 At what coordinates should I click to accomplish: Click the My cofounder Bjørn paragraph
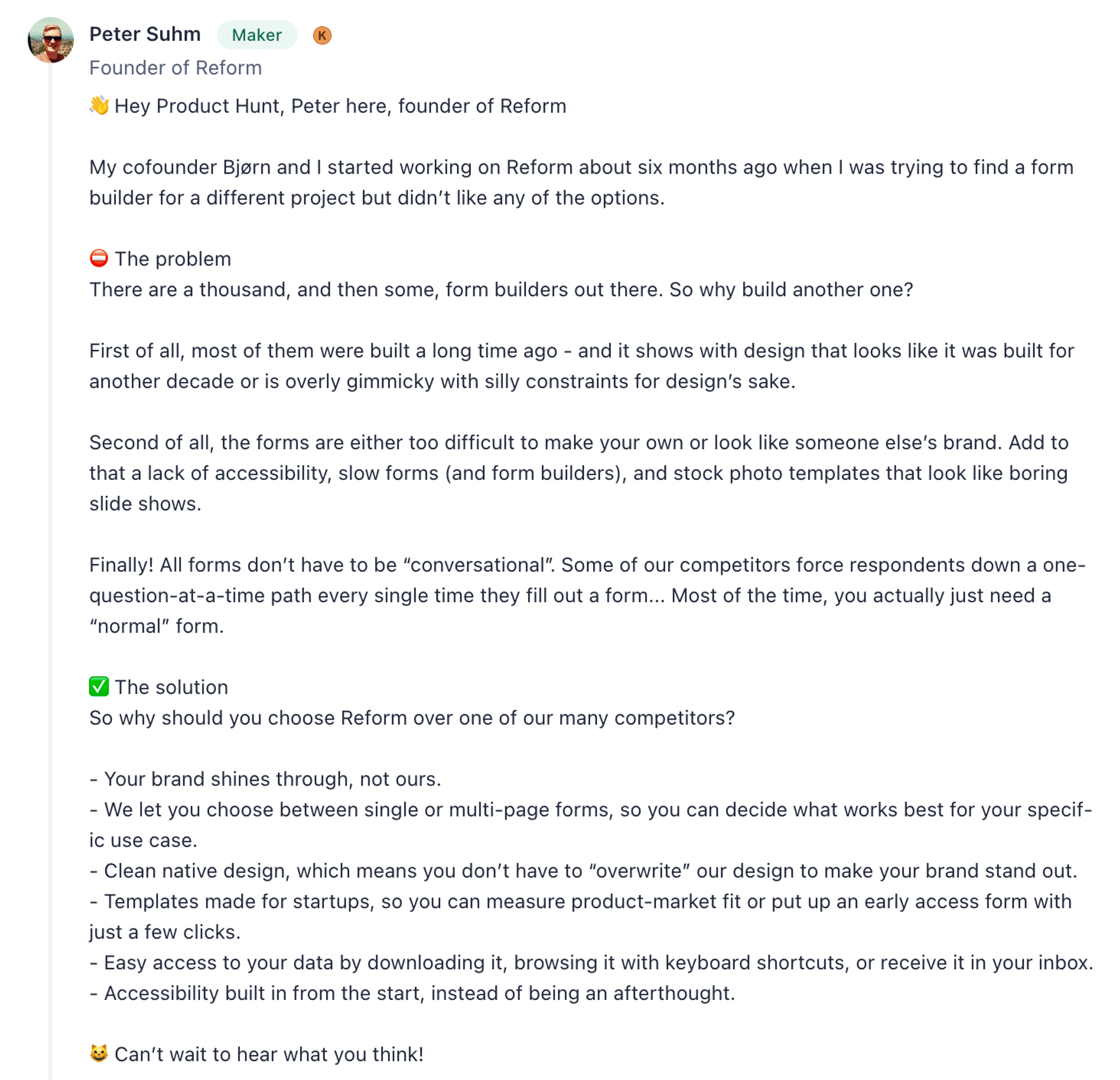(581, 183)
